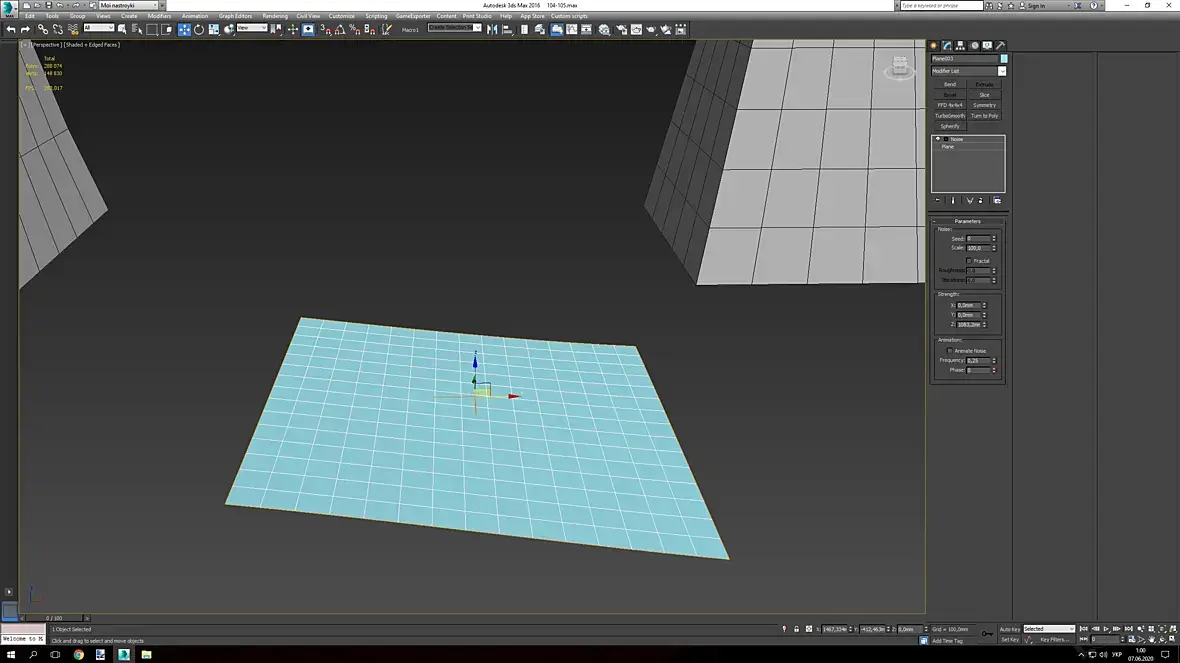
Task: Open the Modifiers menu
Action: [x=159, y=16]
